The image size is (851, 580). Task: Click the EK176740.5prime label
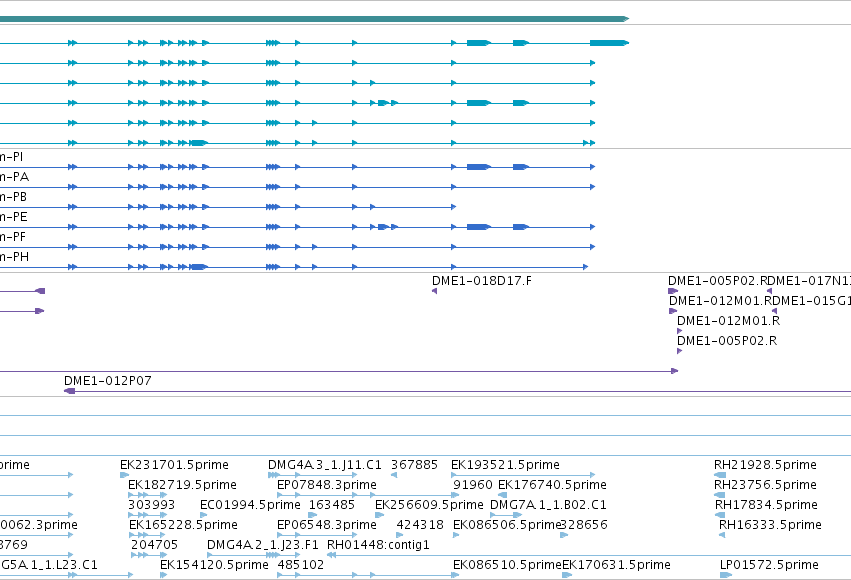tap(552, 485)
